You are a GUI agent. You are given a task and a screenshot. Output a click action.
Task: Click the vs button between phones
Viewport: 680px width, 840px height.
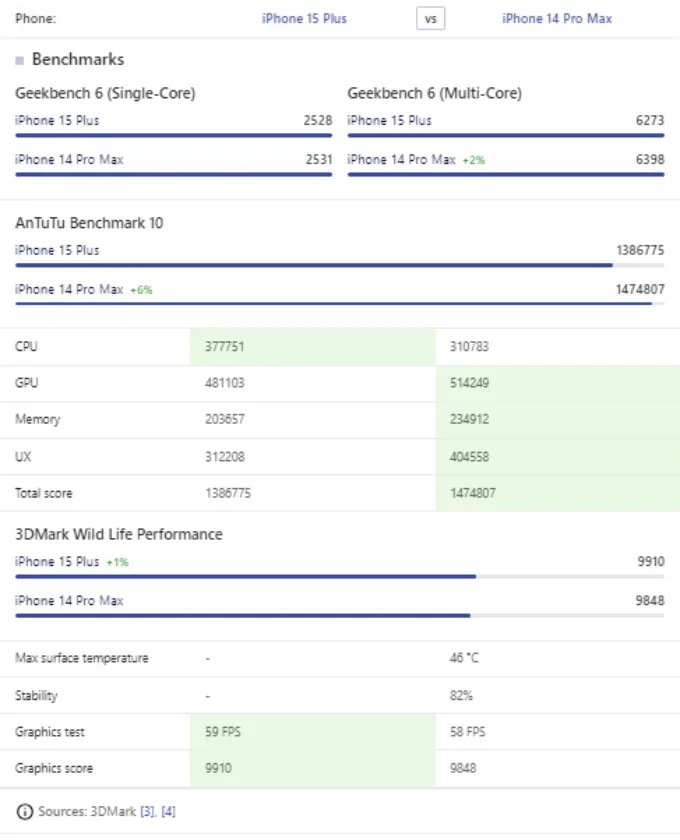(x=430, y=19)
